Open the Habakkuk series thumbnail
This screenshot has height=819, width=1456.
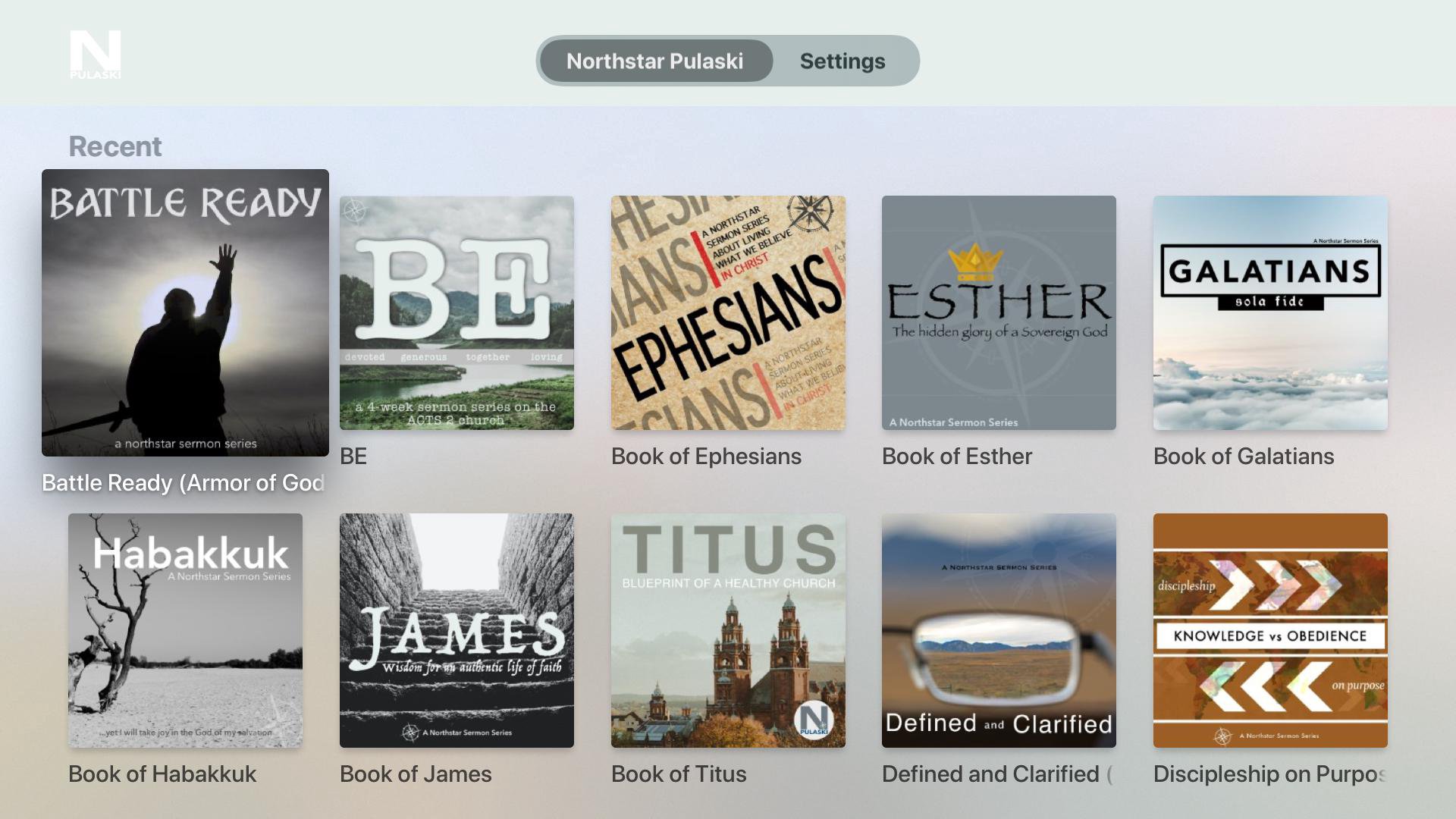(185, 630)
